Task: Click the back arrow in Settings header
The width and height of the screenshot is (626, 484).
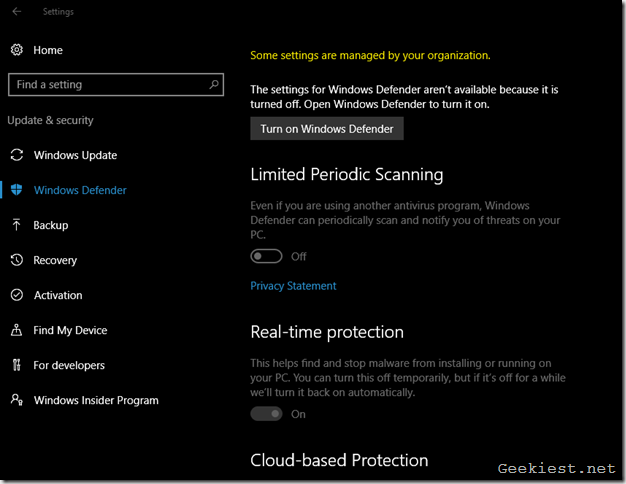Action: [x=17, y=12]
